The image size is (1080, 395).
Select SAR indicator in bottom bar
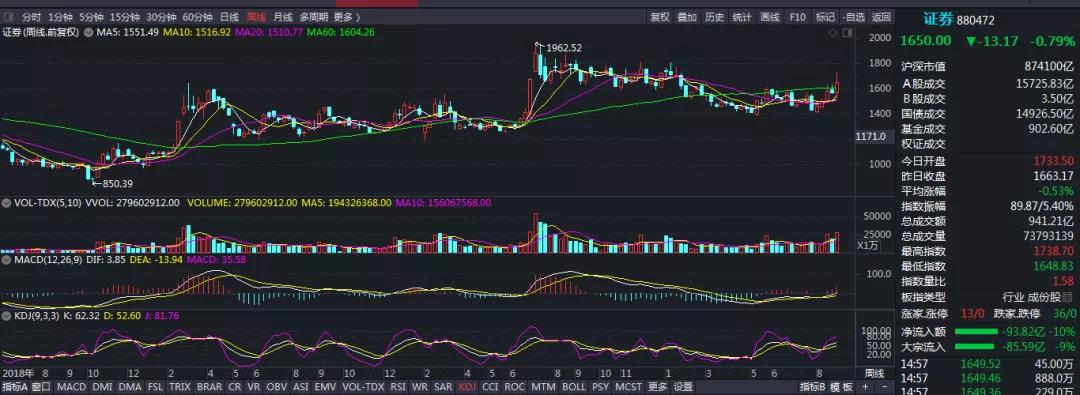click(444, 387)
